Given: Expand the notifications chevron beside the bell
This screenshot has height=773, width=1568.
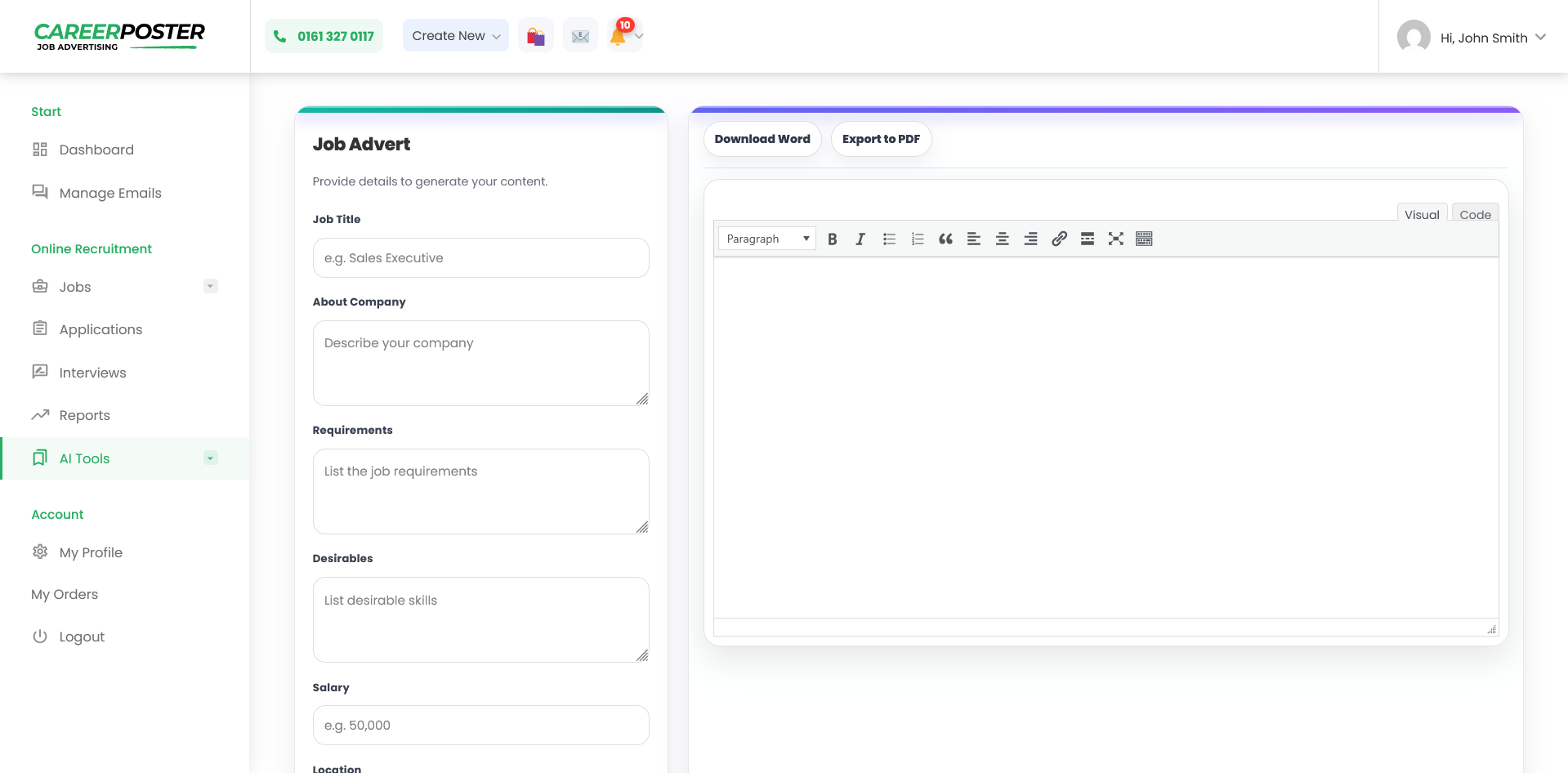Looking at the screenshot, I should [639, 36].
